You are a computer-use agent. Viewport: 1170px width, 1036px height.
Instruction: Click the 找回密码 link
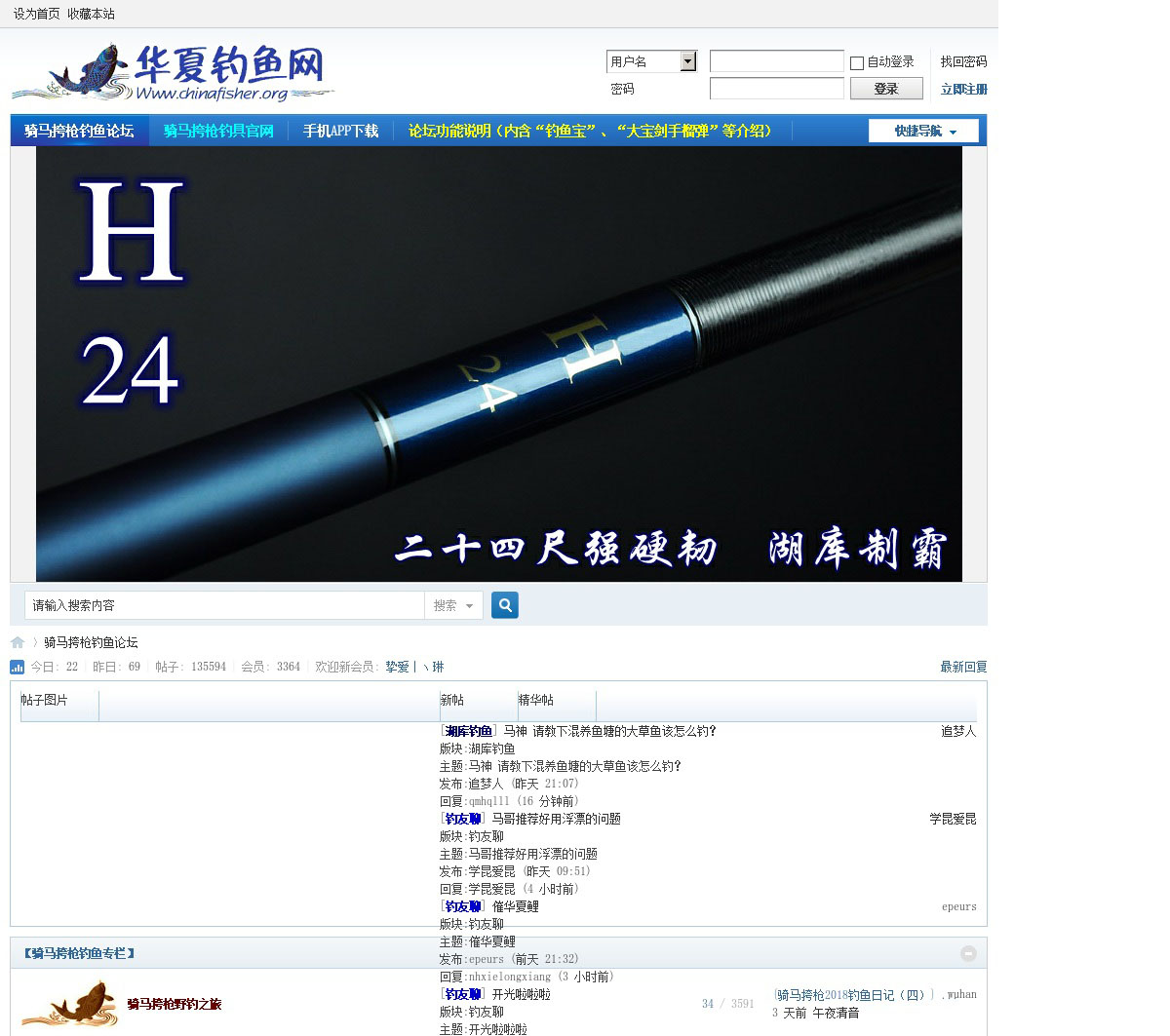coord(963,61)
